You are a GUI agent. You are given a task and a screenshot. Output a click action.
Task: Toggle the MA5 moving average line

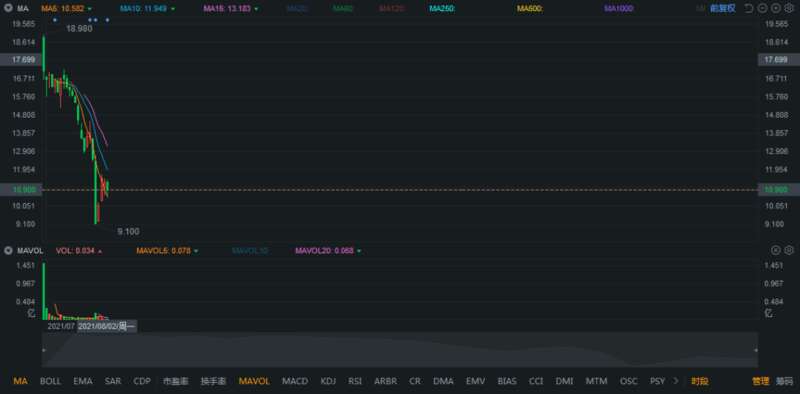[x=66, y=9]
